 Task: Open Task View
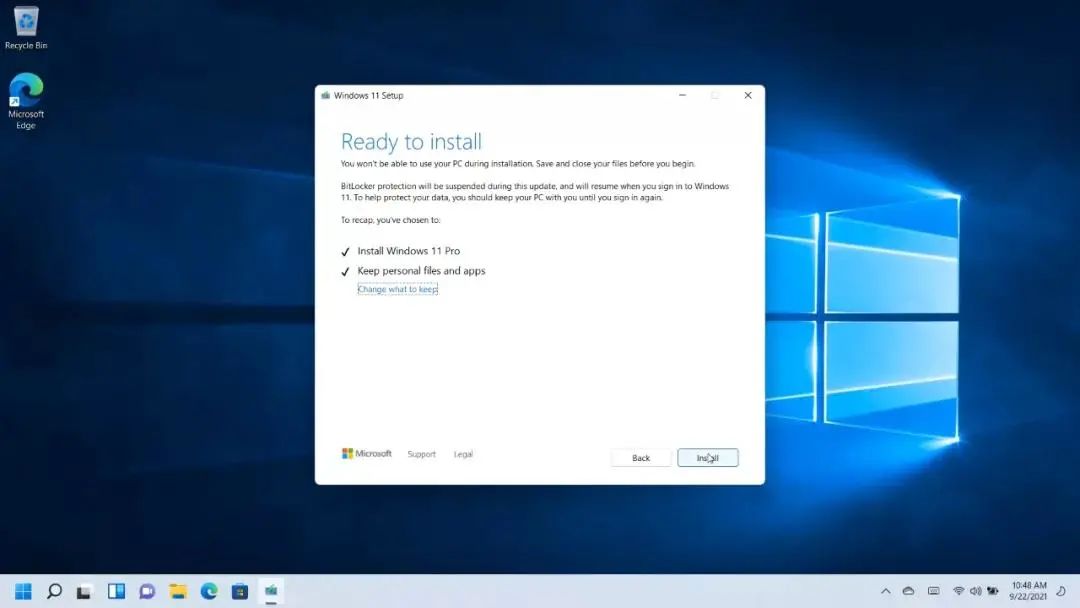85,592
